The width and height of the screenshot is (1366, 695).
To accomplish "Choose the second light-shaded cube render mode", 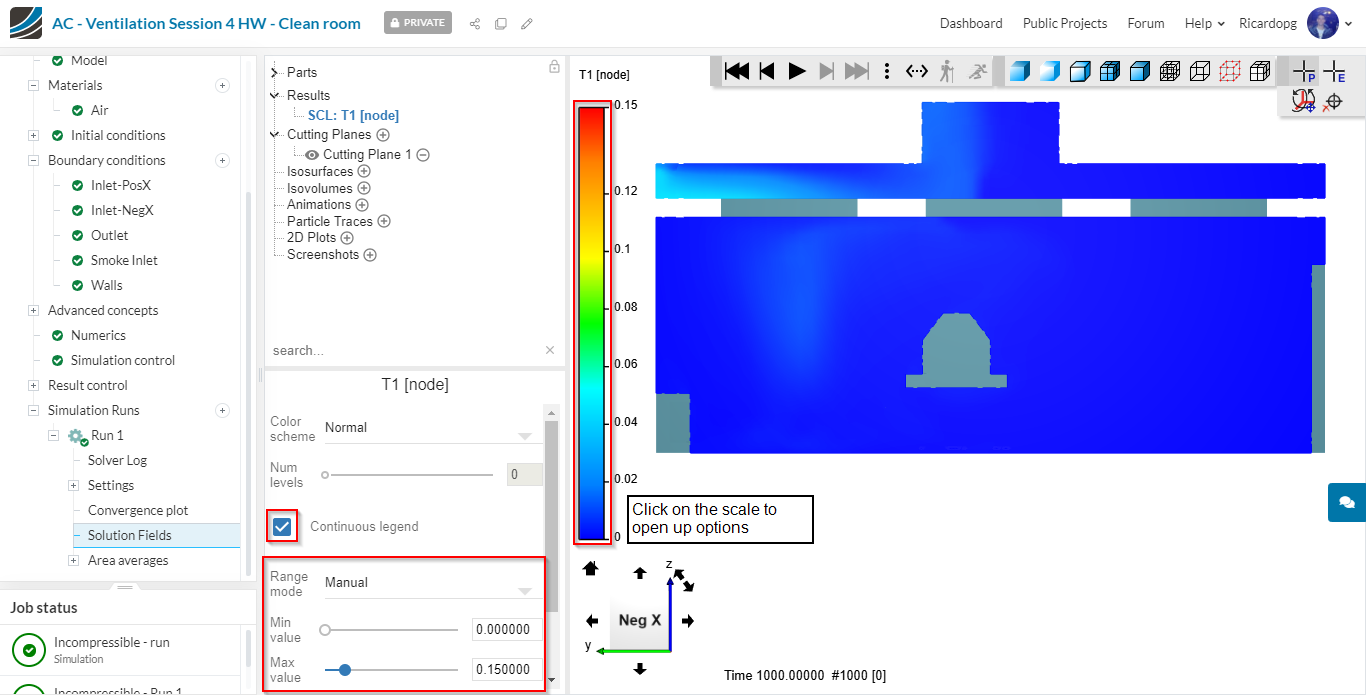I will point(1049,71).
